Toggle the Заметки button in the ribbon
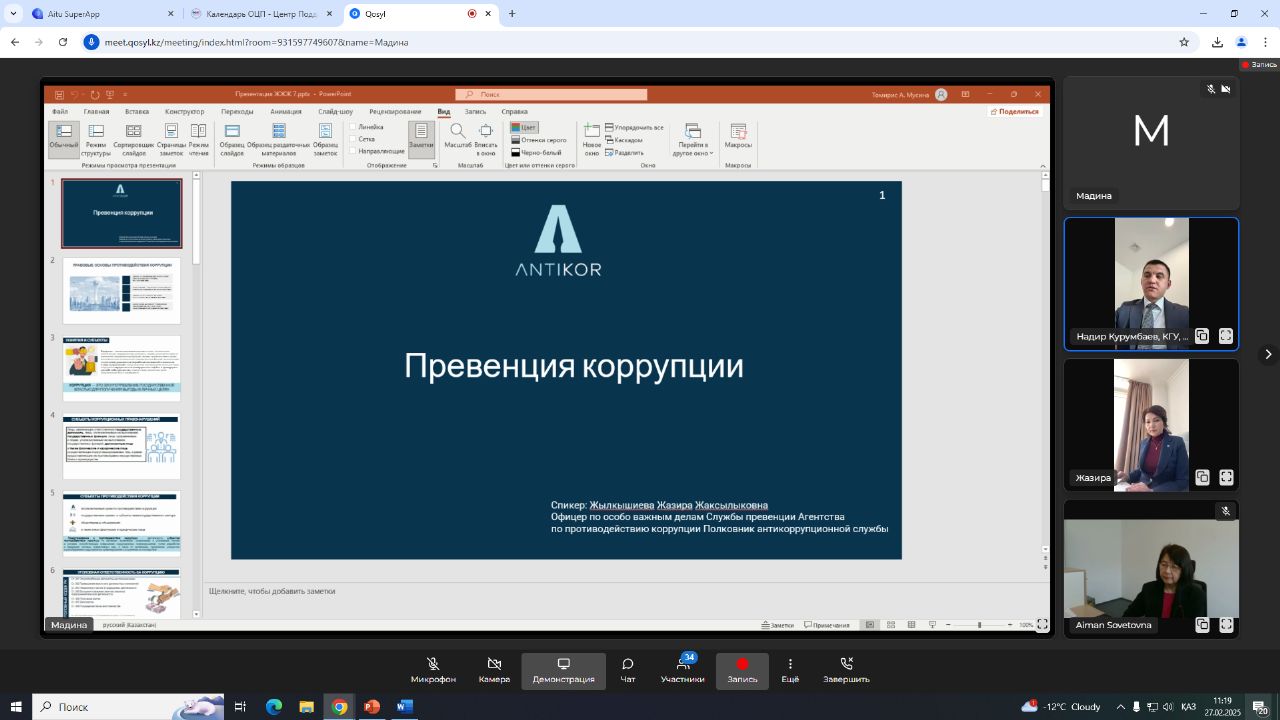The height and width of the screenshot is (720, 1280). coord(421,138)
